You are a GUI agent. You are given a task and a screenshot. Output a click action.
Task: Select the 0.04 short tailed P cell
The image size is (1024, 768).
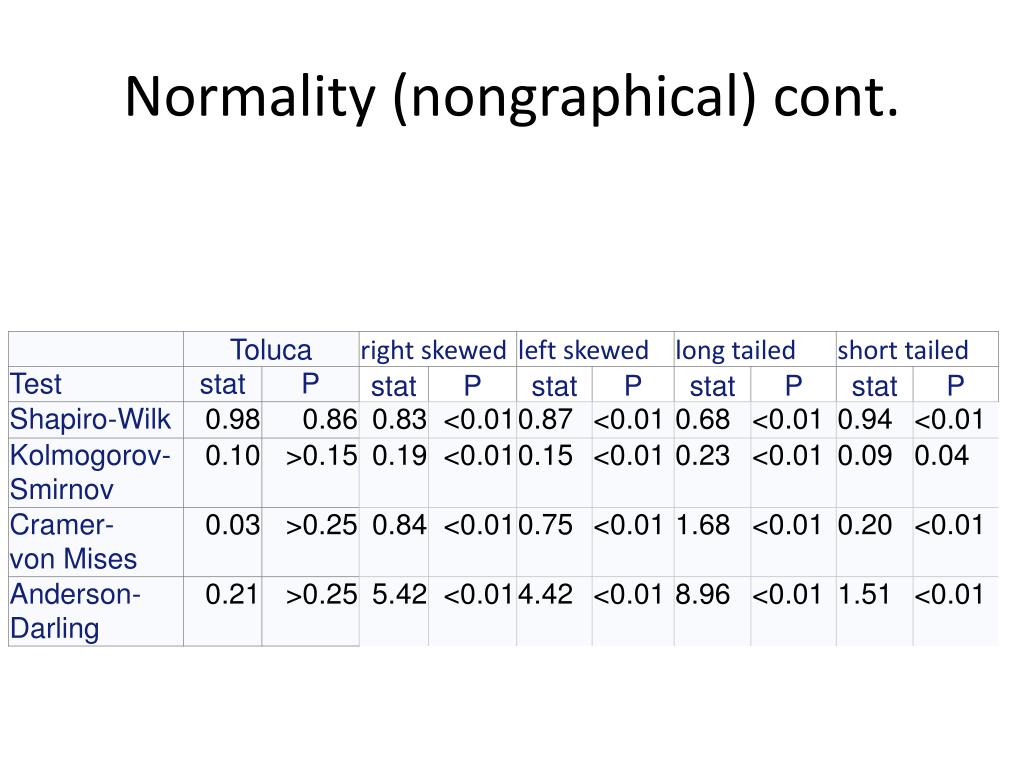(x=942, y=456)
